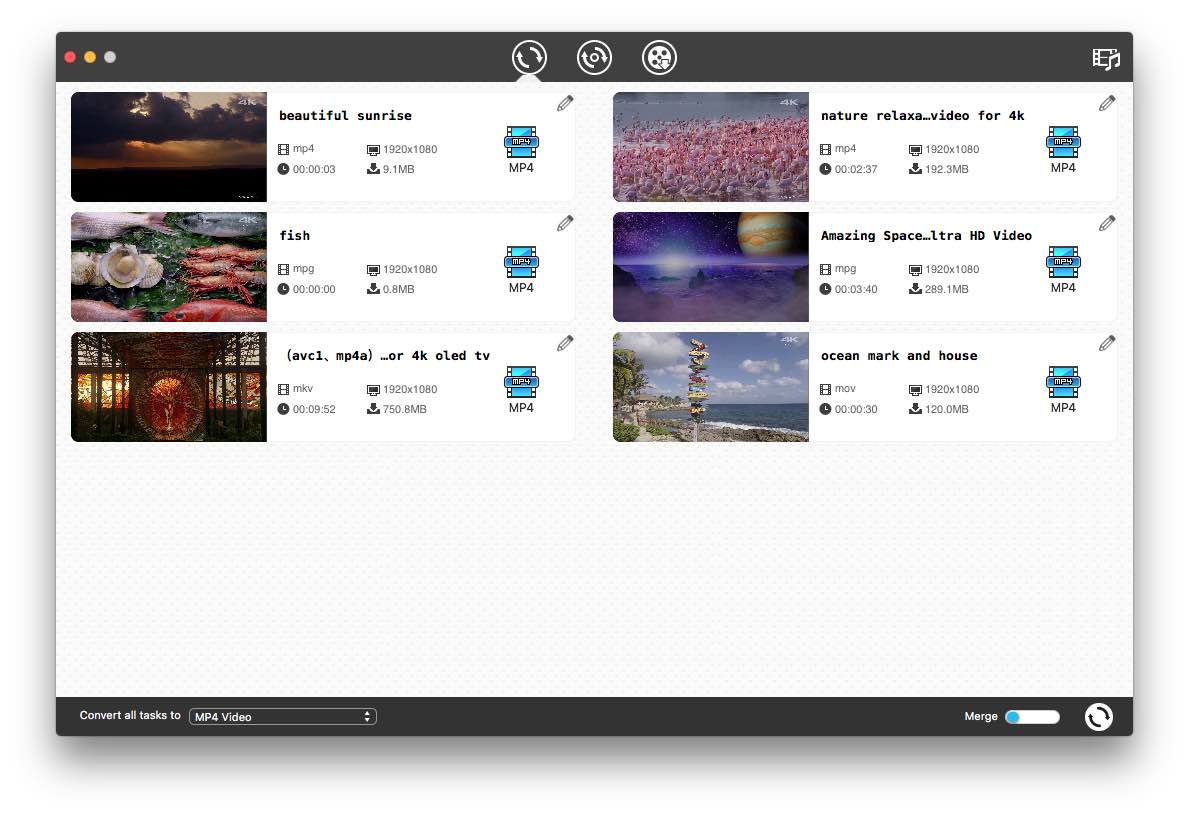
Task: Select the space planet video thumbnail
Action: 710,267
